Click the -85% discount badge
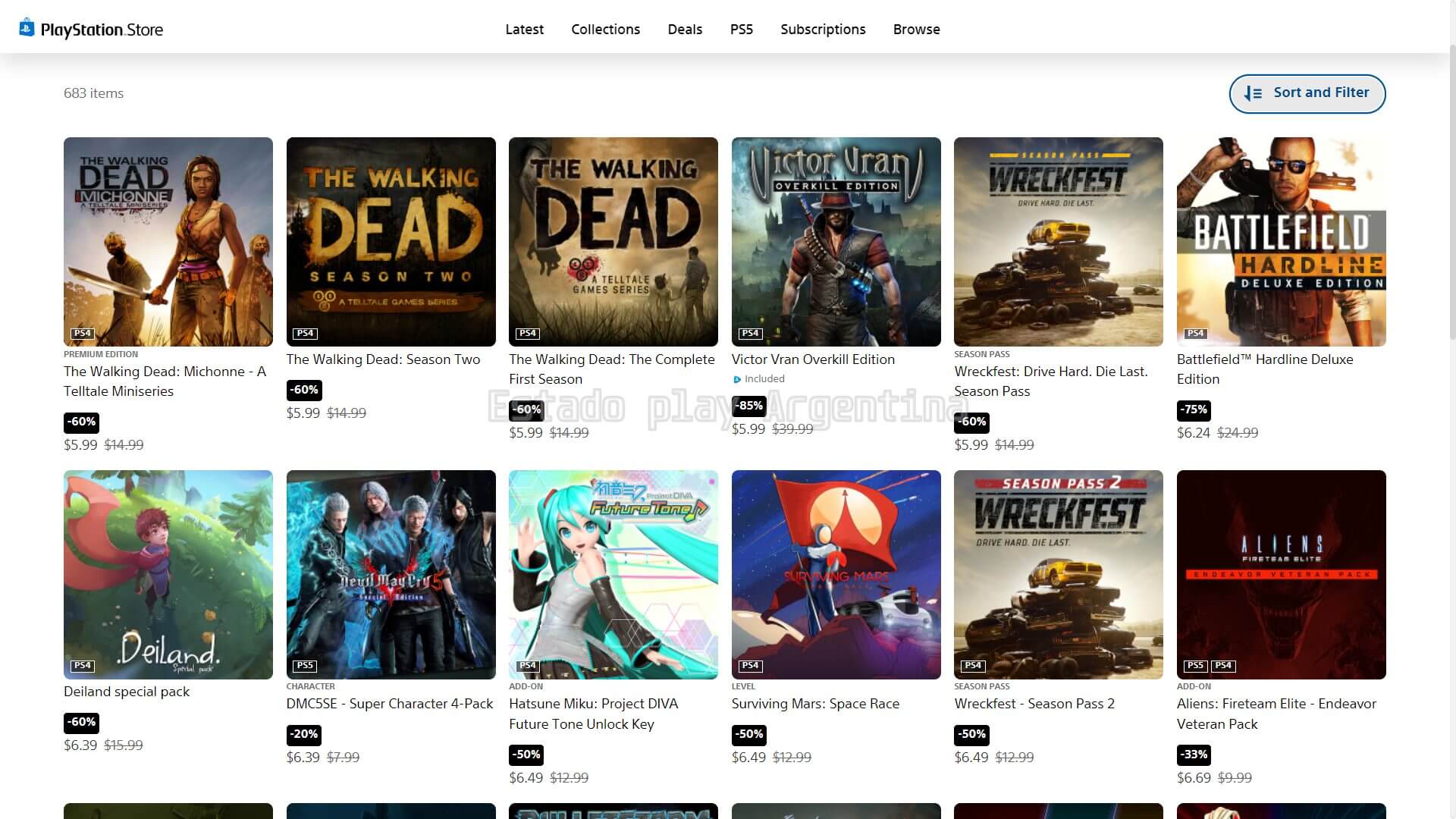1456x819 pixels. (x=749, y=406)
